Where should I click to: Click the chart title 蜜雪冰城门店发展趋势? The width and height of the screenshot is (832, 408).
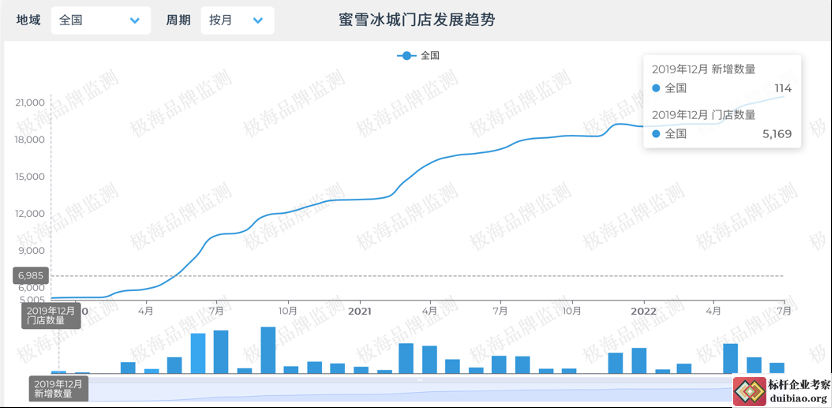coord(417,20)
